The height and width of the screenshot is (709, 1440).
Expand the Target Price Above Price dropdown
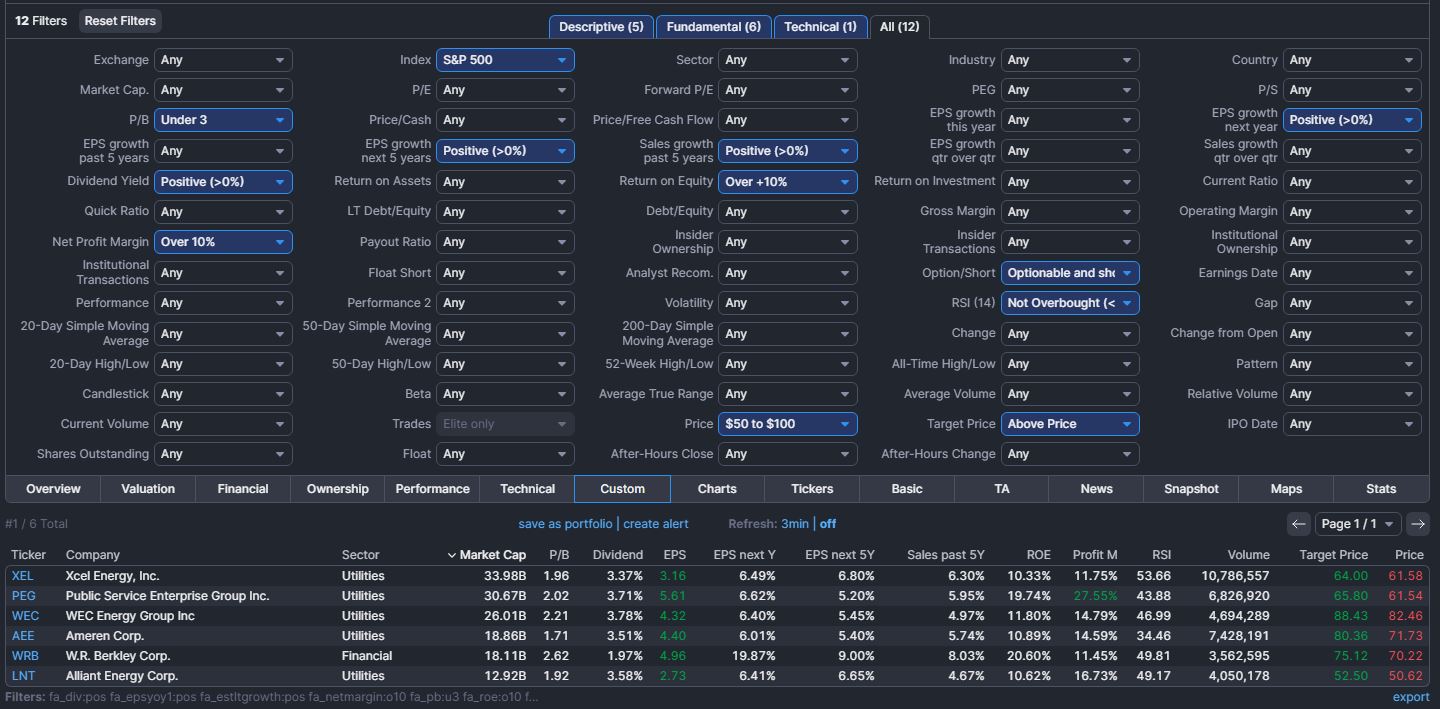pyautogui.click(x=1070, y=424)
